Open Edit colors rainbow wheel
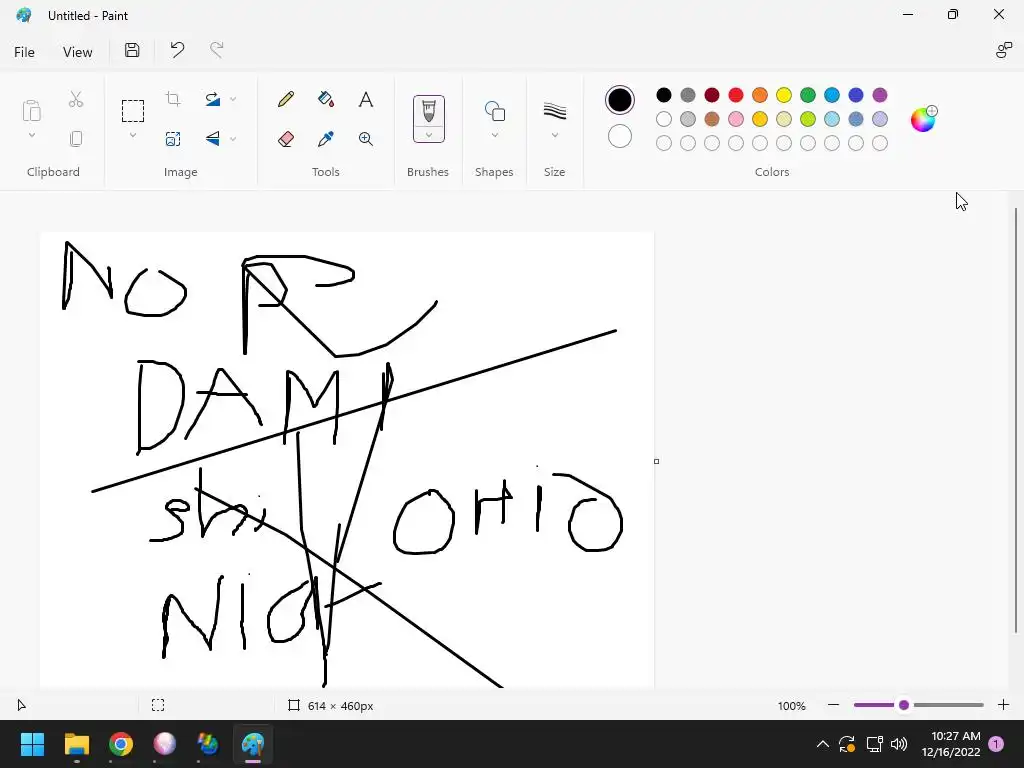The width and height of the screenshot is (1024, 768). [x=923, y=119]
